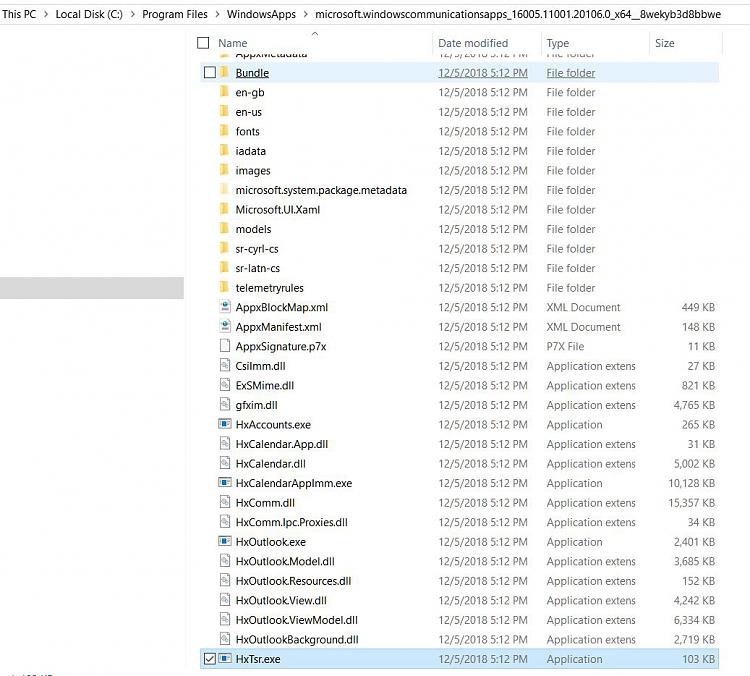The width and height of the screenshot is (750, 676).
Task: Select file name HxComm.Ipc.Proxies.dll
Action: coord(292,522)
